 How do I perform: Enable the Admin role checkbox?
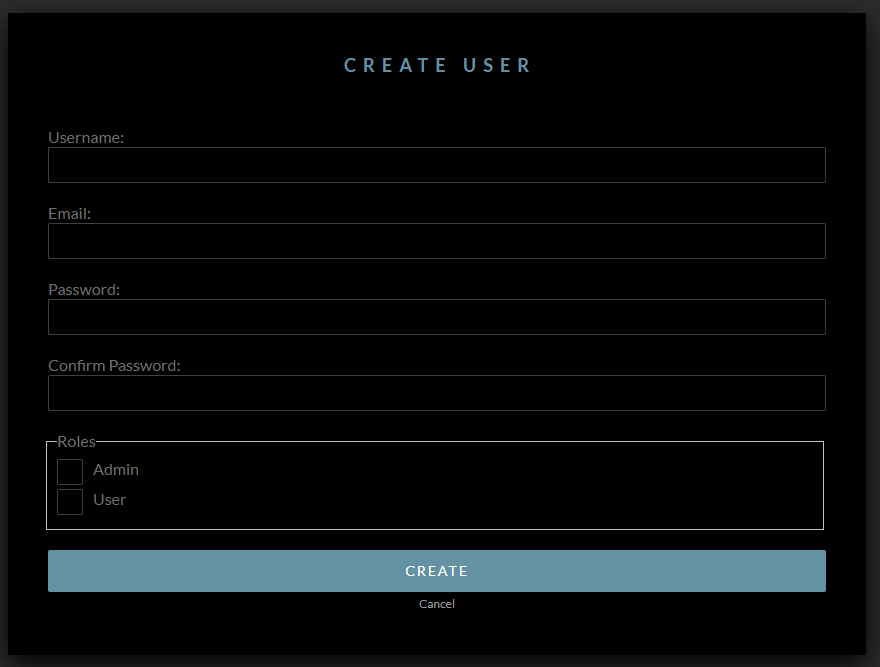pos(70,472)
